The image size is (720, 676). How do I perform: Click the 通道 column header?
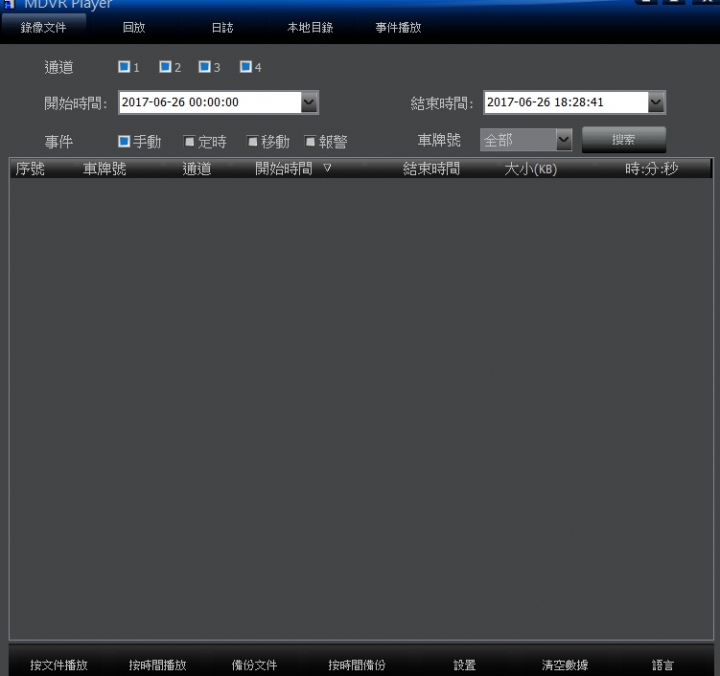click(x=197, y=169)
